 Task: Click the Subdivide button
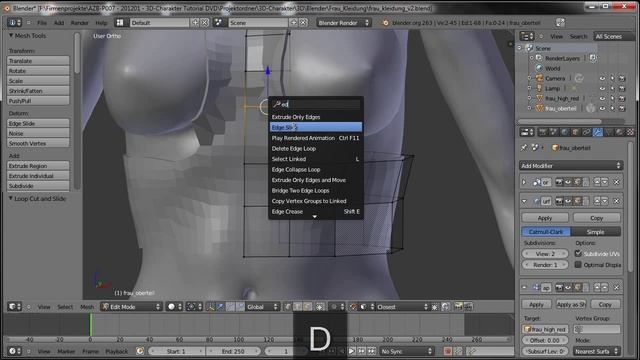[38, 186]
